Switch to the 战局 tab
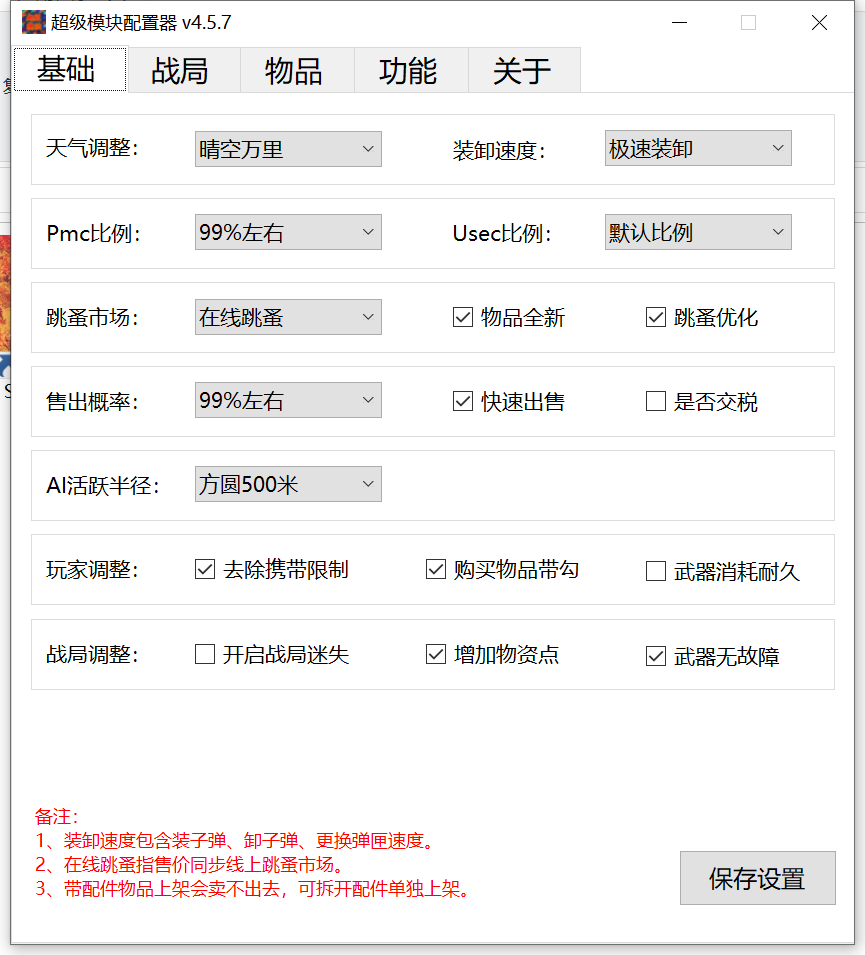The image size is (865, 955). [x=183, y=69]
